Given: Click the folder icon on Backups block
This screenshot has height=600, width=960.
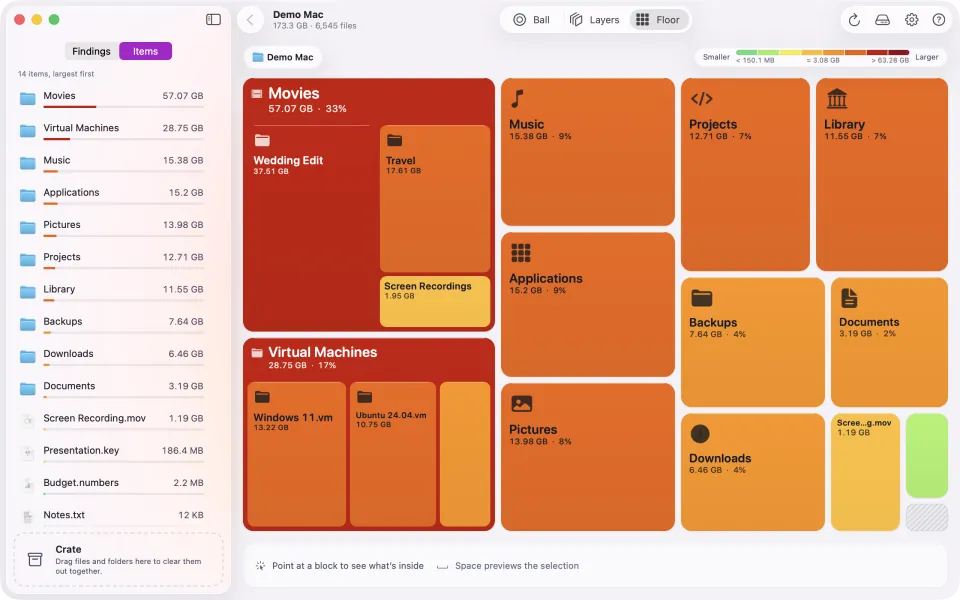Looking at the screenshot, I should coord(702,298).
